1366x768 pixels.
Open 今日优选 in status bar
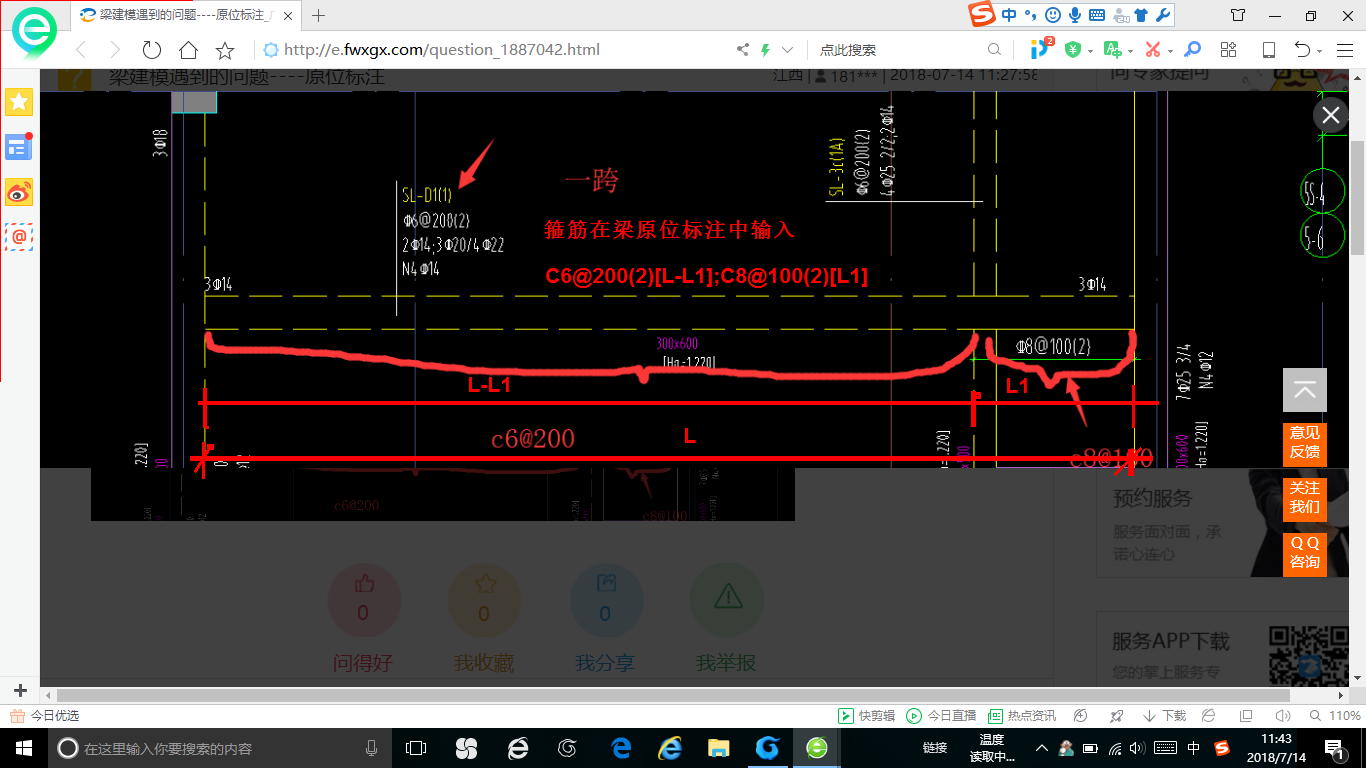(44, 716)
